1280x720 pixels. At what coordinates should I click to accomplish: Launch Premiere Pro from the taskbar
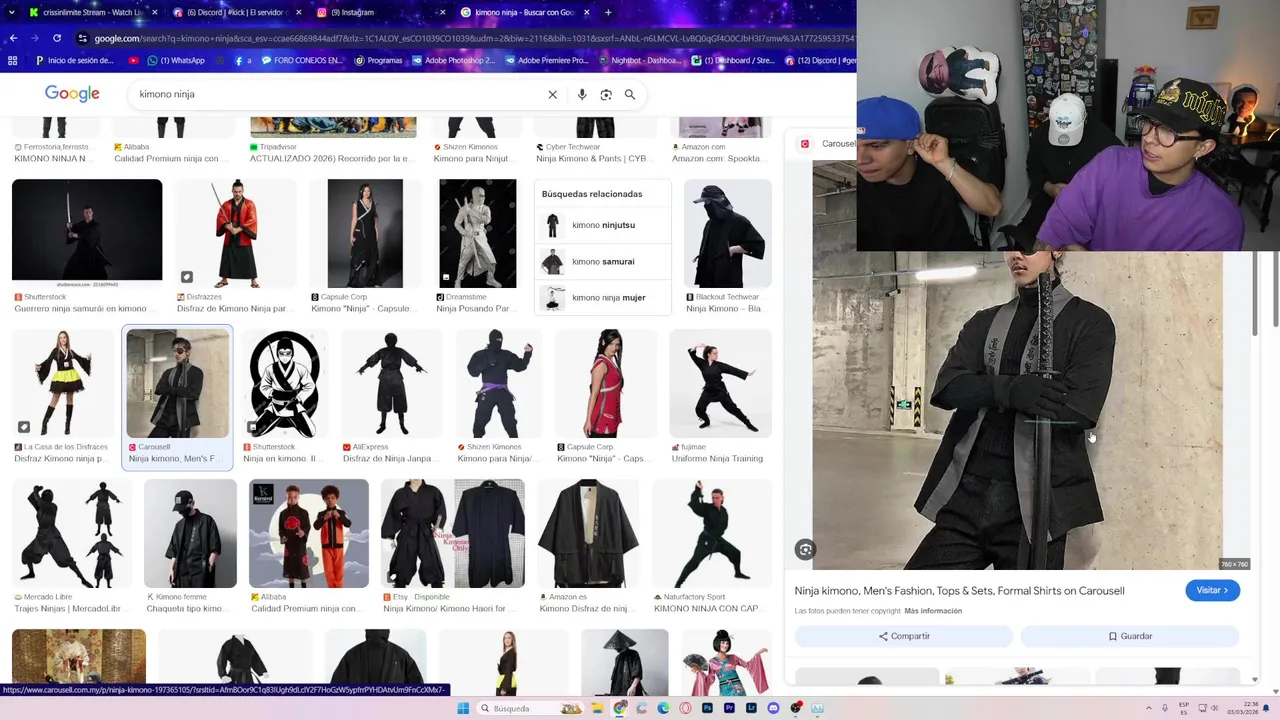pos(729,708)
